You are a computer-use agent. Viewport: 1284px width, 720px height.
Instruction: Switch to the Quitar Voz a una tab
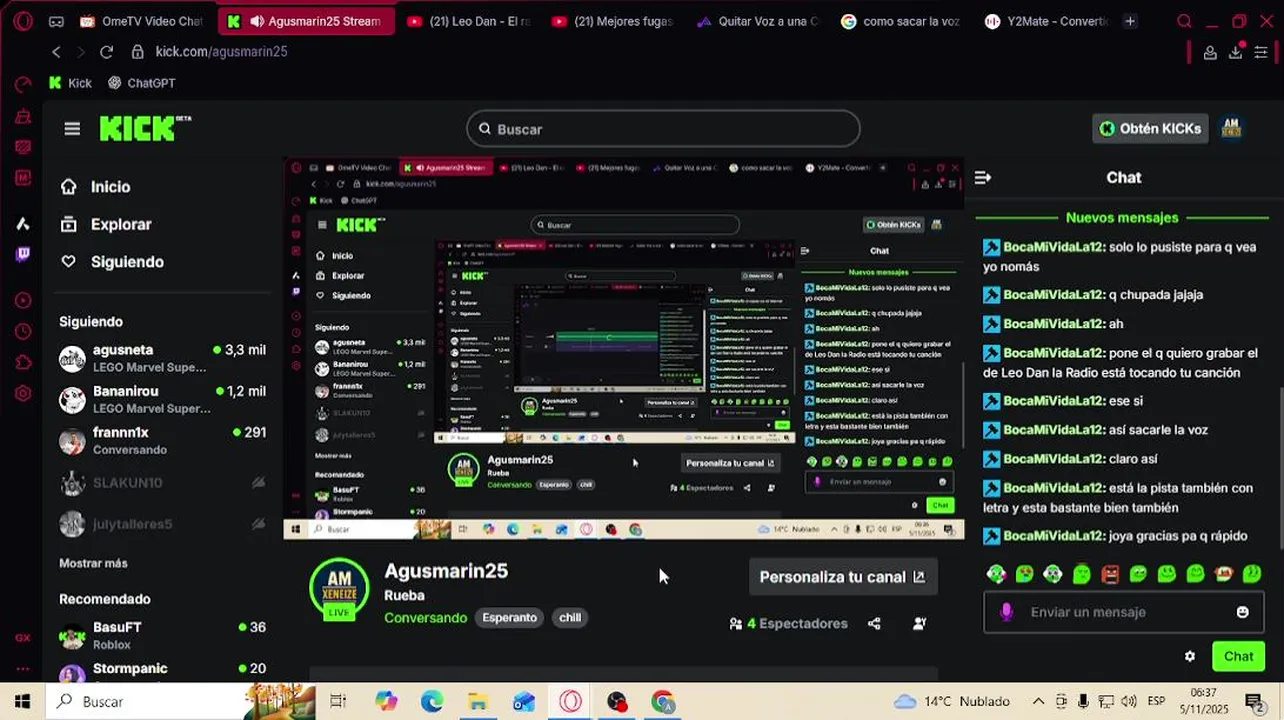pos(758,21)
